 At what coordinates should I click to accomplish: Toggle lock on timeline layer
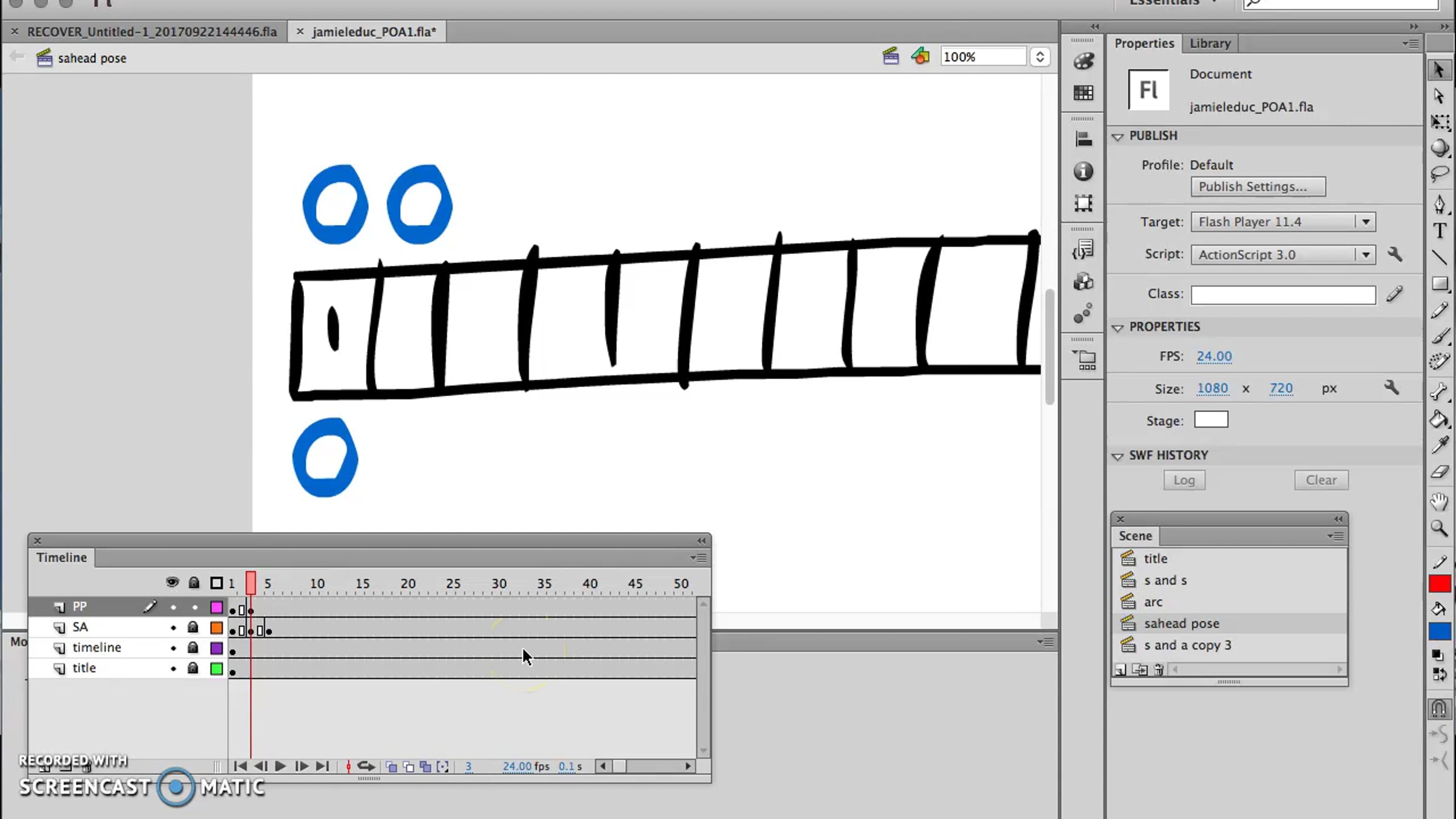pos(193,647)
